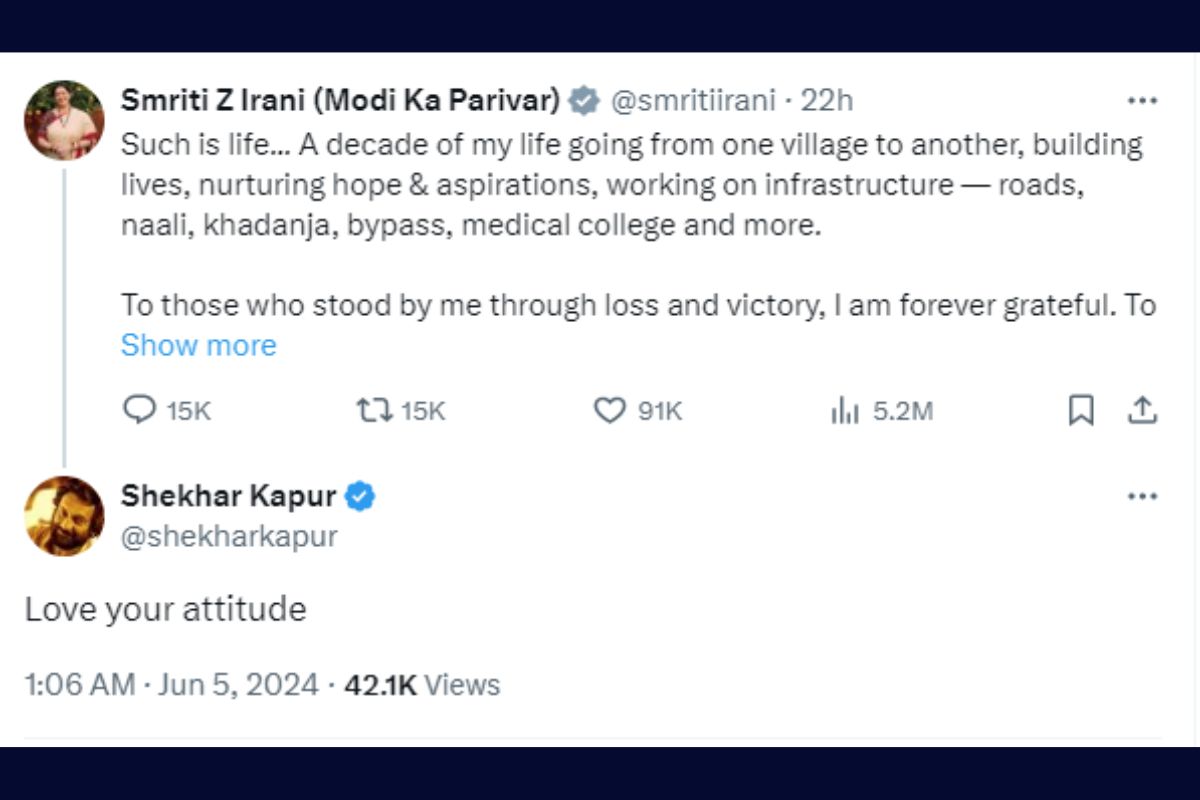Click the reply icon with 15K
The height and width of the screenshot is (800, 1200).
pyautogui.click(x=139, y=410)
